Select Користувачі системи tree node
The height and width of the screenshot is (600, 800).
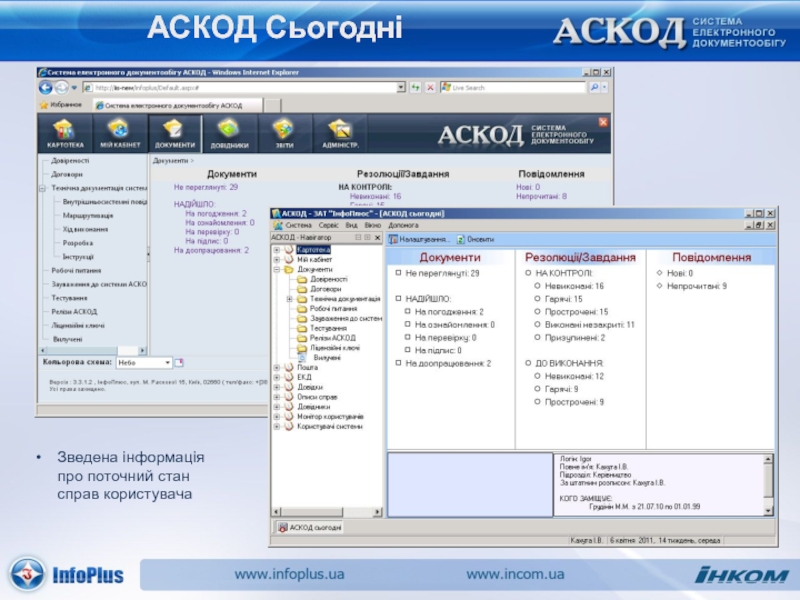(330, 427)
